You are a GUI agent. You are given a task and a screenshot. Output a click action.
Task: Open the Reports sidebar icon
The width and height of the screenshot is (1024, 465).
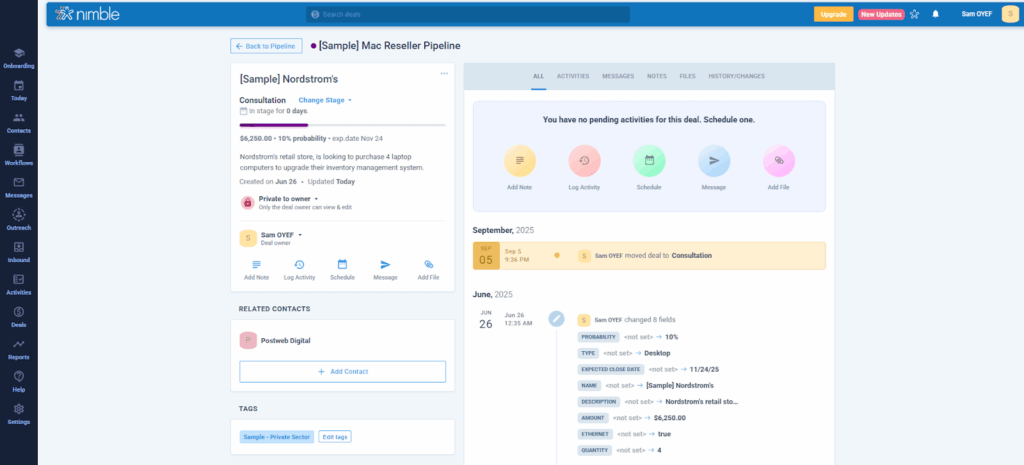(18, 348)
